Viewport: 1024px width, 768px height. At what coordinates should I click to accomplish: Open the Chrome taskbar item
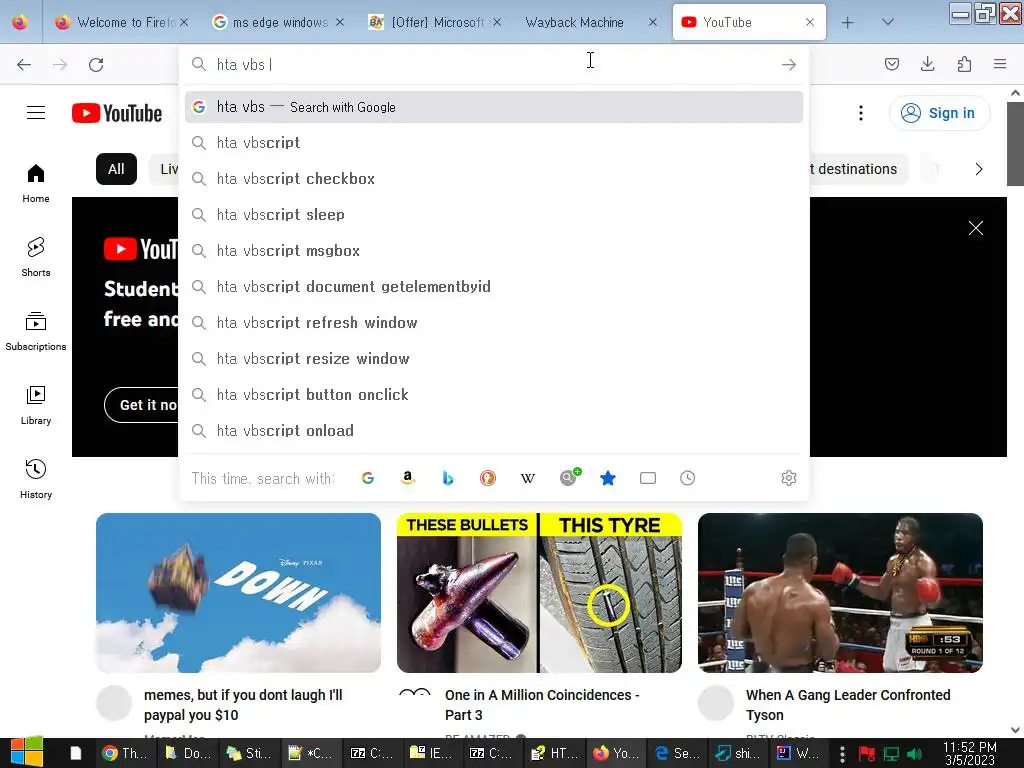pyautogui.click(x=125, y=754)
